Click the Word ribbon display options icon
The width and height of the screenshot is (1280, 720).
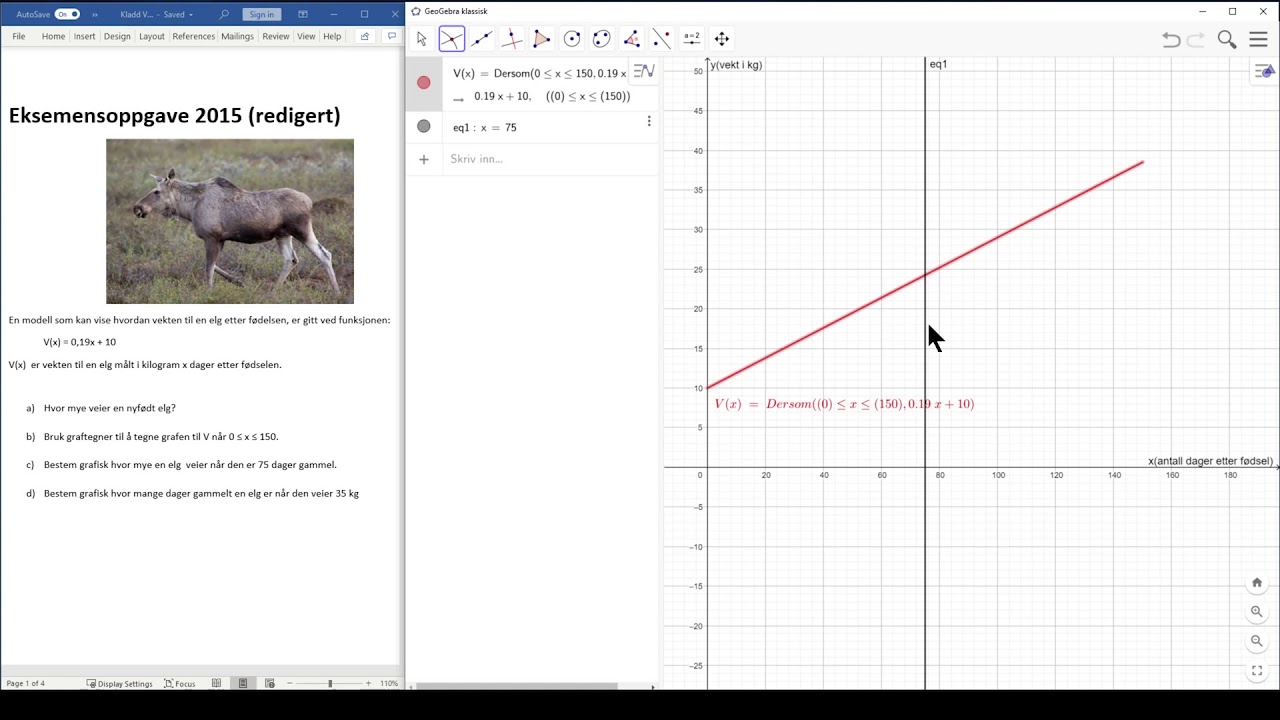coord(303,14)
